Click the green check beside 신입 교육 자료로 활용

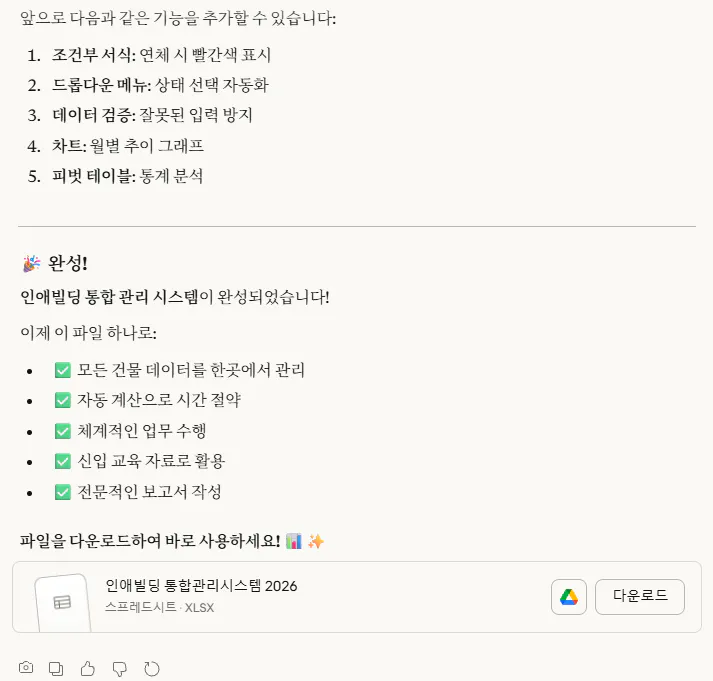coord(63,461)
